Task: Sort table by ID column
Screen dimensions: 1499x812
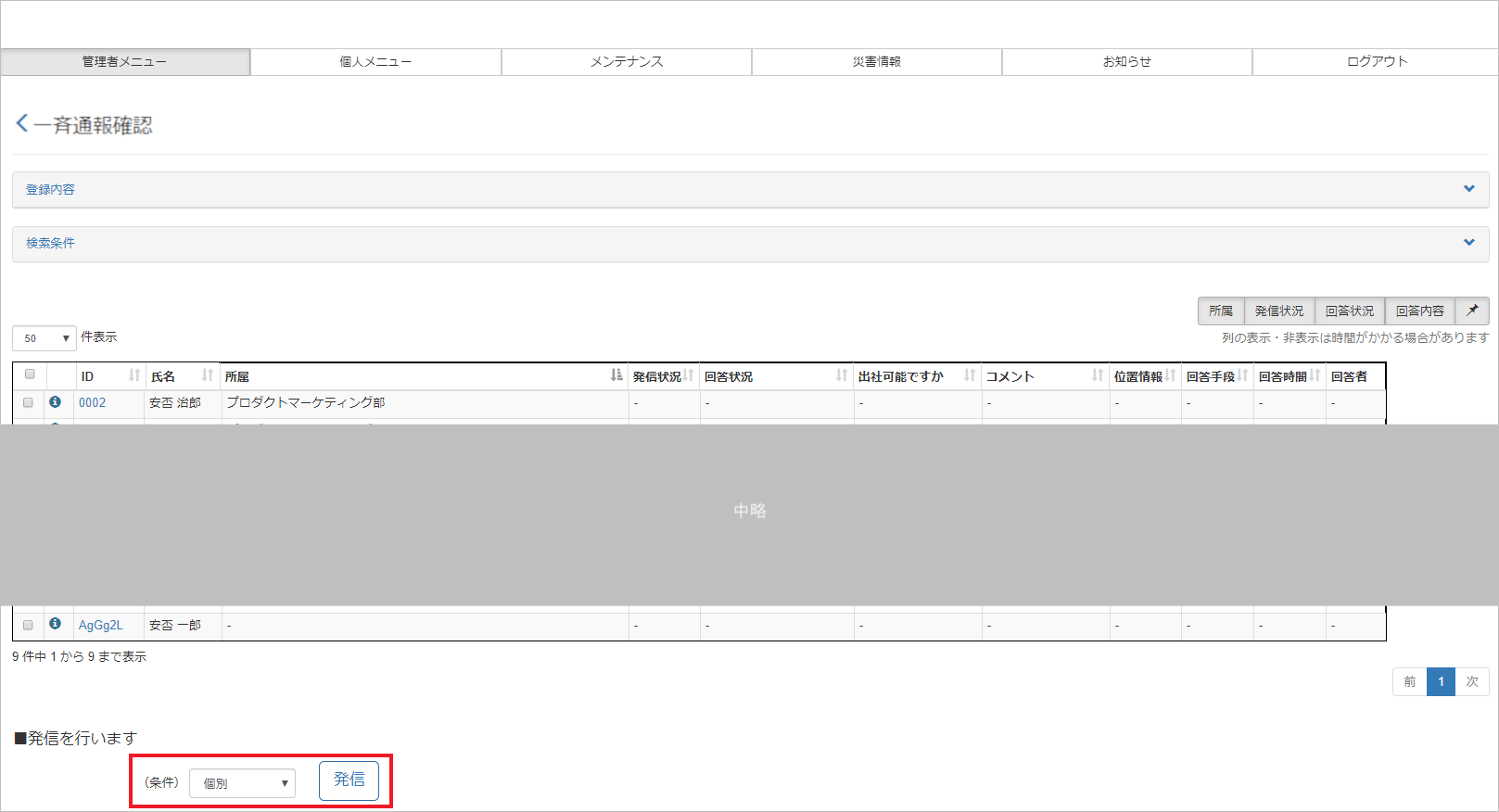Action: [134, 375]
